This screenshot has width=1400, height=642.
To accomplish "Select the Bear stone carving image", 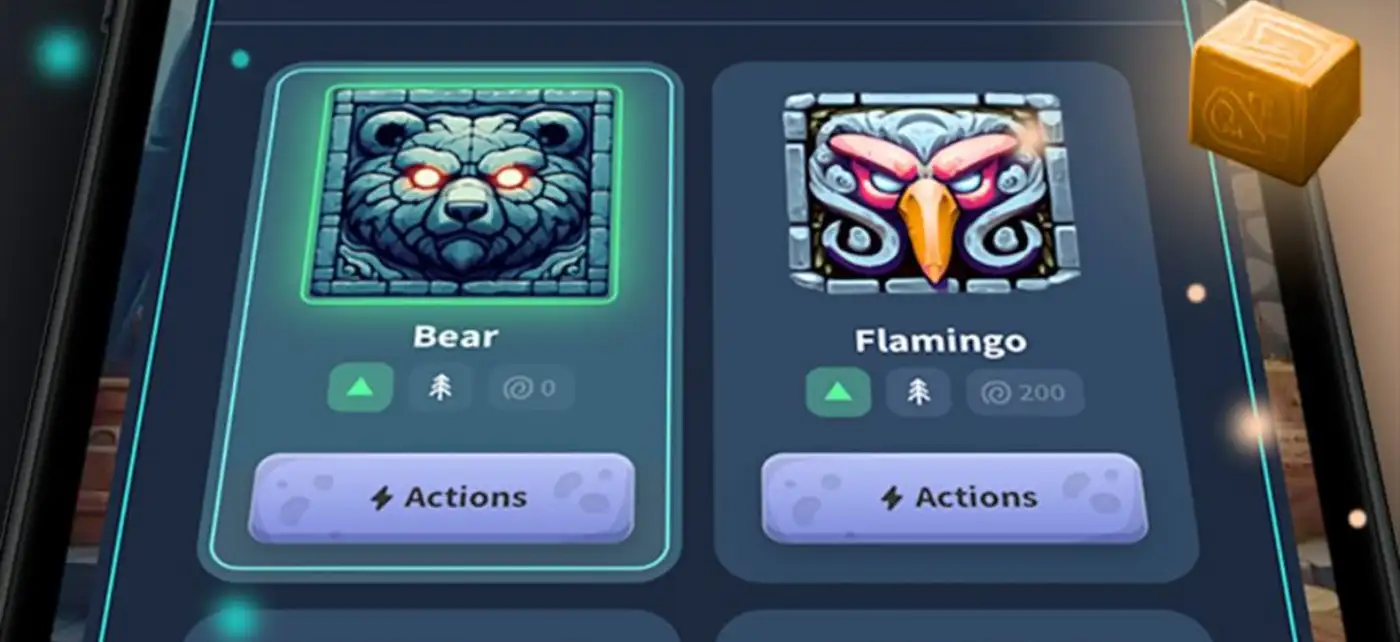I will [x=461, y=193].
